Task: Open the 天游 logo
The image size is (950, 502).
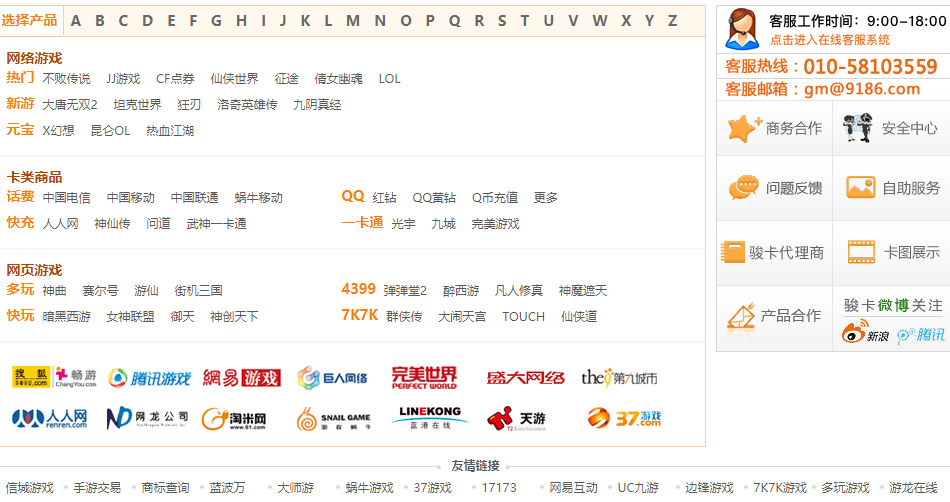Action: coord(517,419)
